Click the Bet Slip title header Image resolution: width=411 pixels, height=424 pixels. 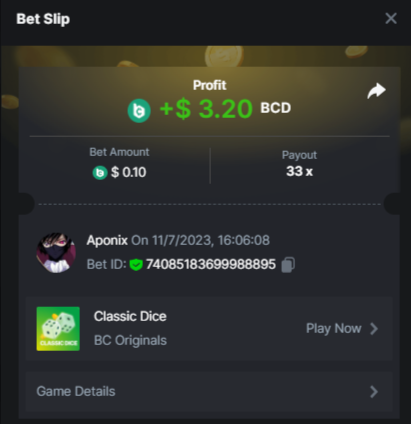43,19
